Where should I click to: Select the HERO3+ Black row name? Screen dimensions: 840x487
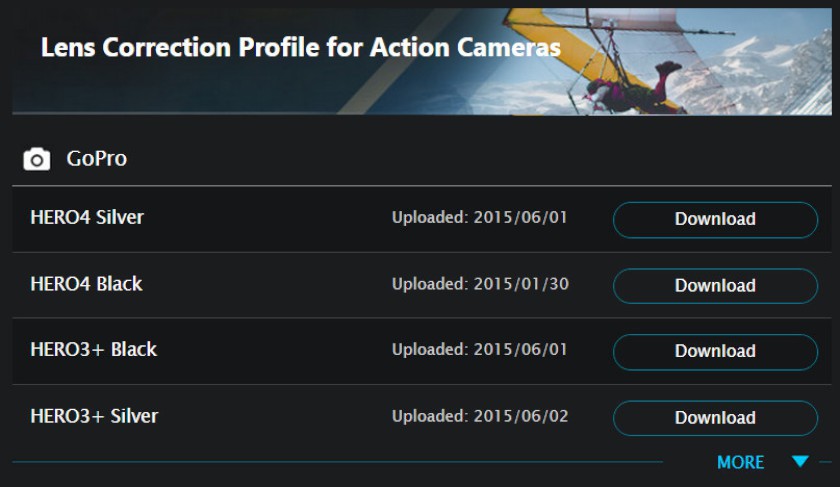pos(94,350)
